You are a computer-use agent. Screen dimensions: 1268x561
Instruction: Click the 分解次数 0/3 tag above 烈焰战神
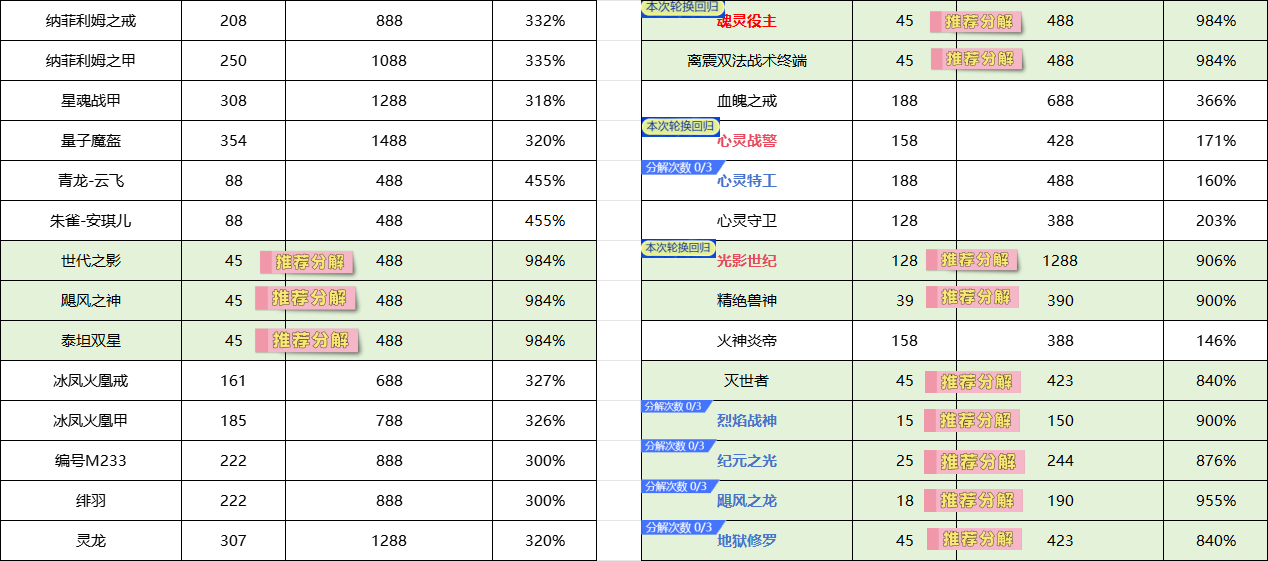click(677, 406)
